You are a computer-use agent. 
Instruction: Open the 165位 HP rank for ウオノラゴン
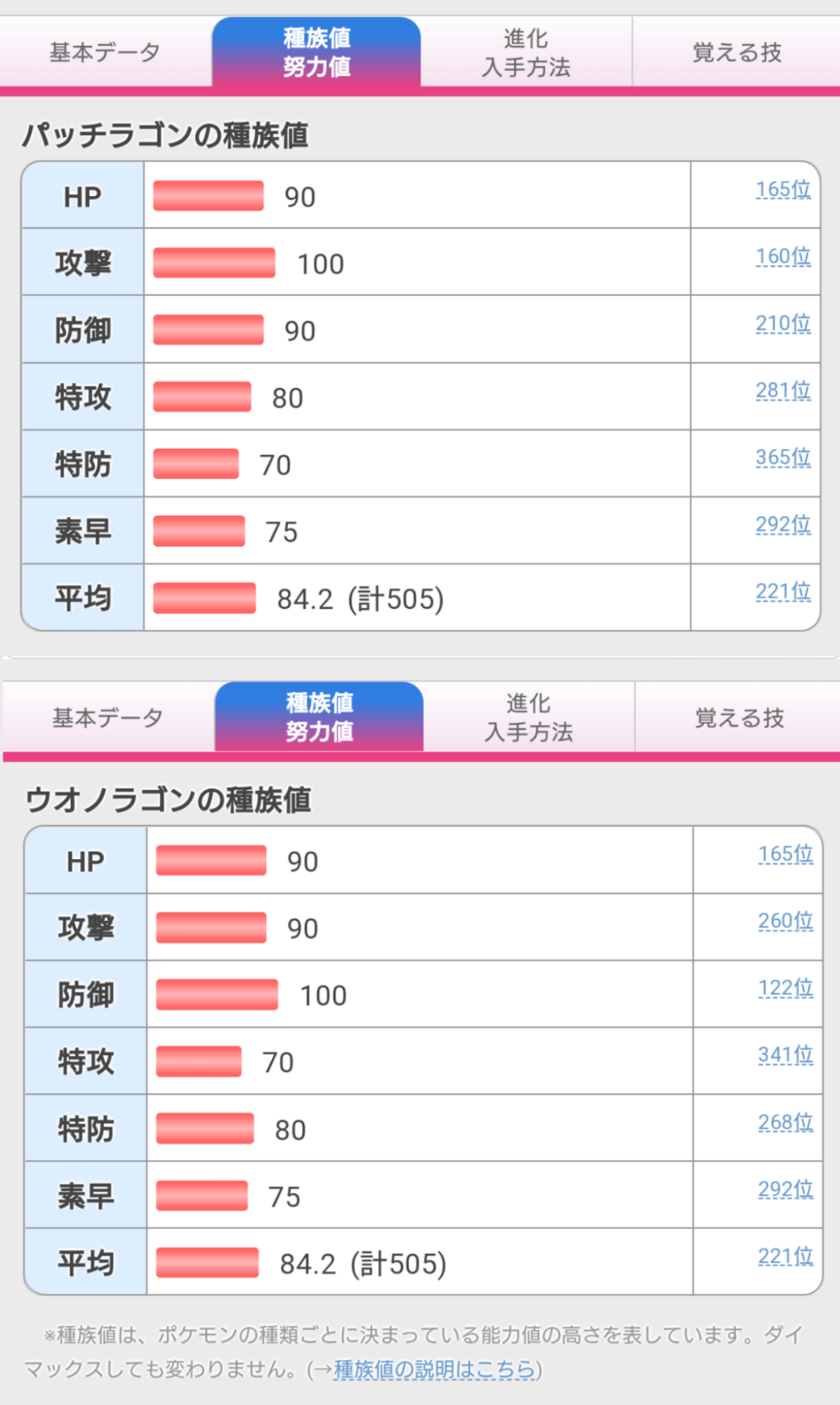(x=785, y=854)
